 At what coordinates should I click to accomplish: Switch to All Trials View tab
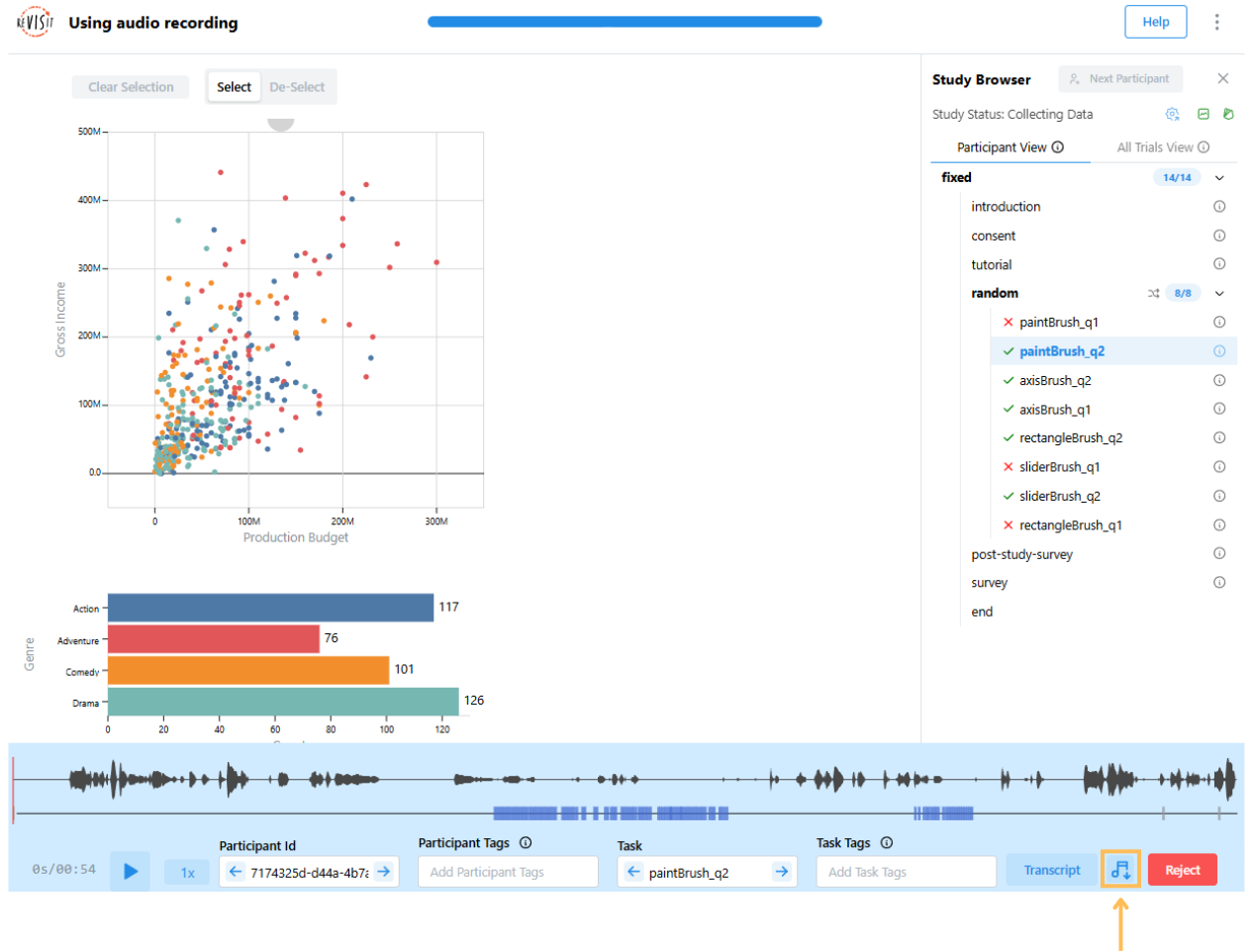tap(1162, 147)
